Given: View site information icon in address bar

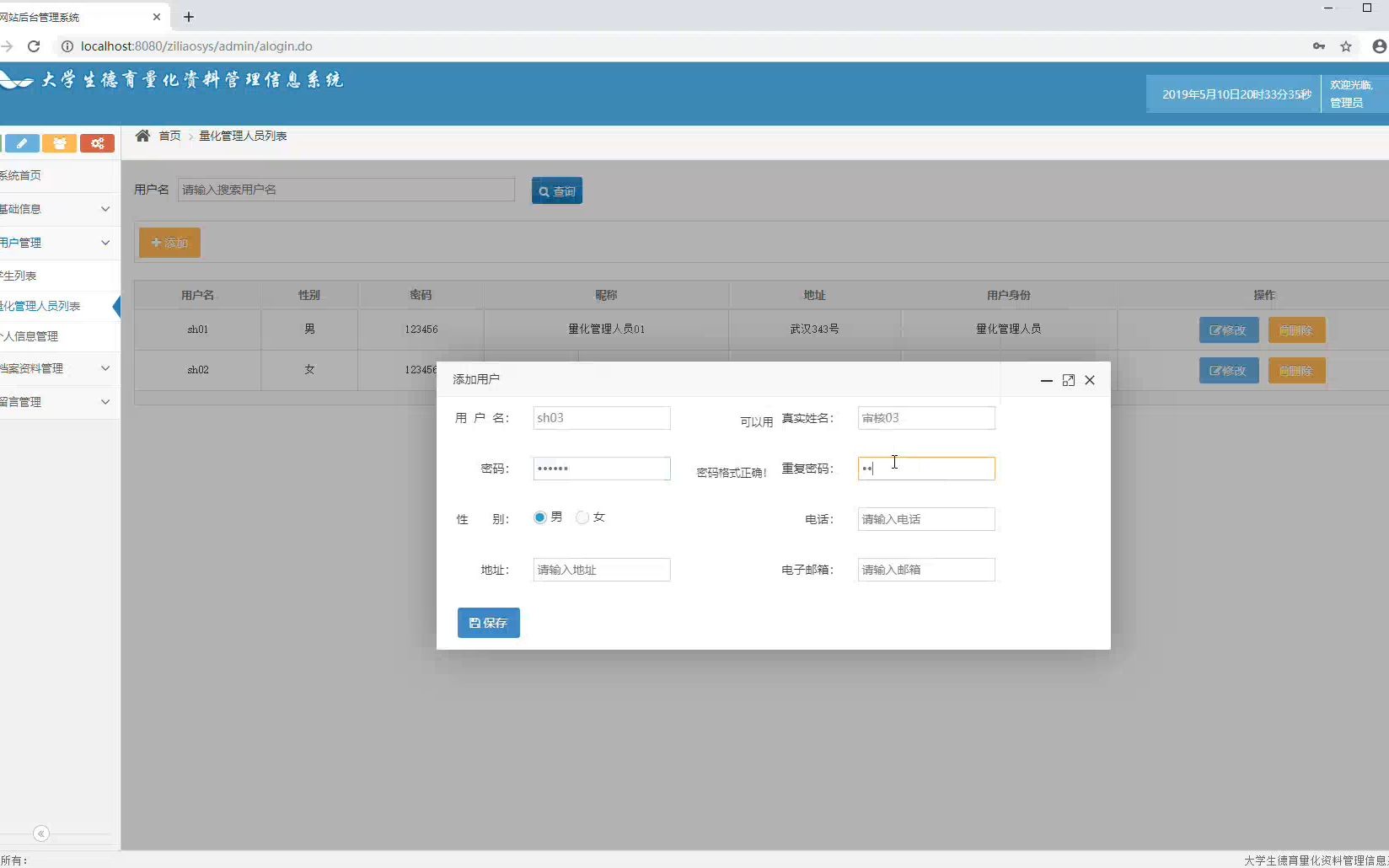Looking at the screenshot, I should [x=67, y=46].
